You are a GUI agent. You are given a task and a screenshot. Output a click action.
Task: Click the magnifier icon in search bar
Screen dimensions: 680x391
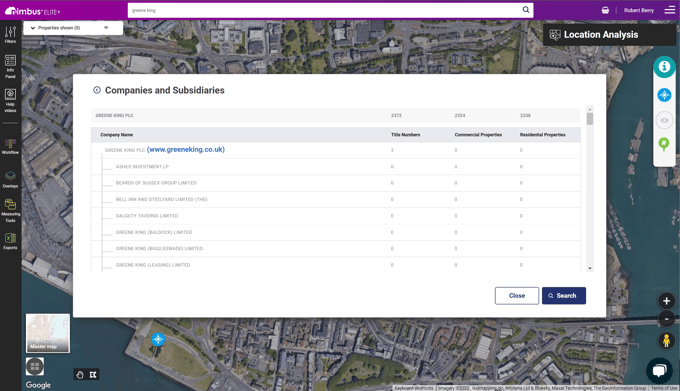tap(526, 10)
